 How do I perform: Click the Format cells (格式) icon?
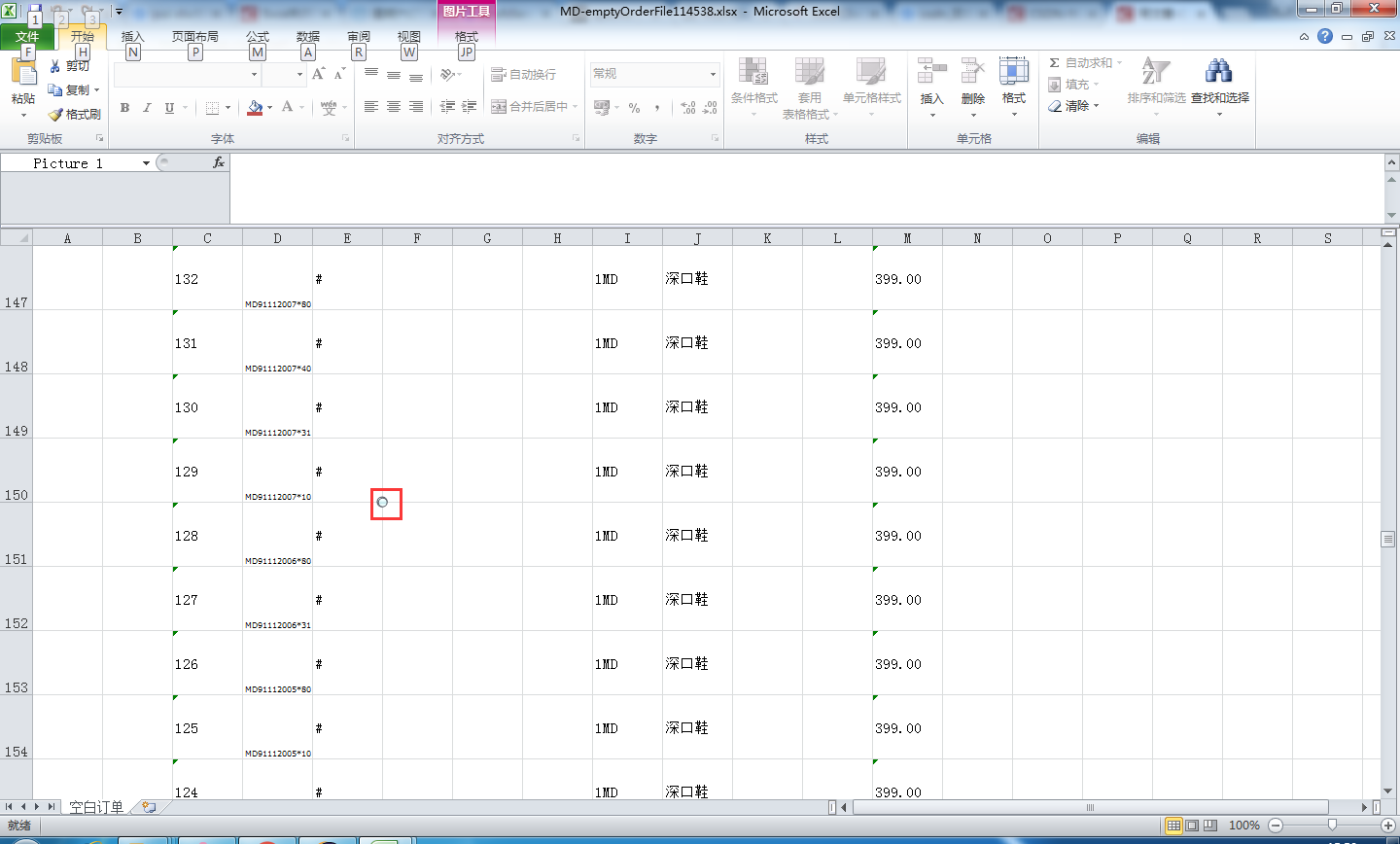coord(1014,71)
